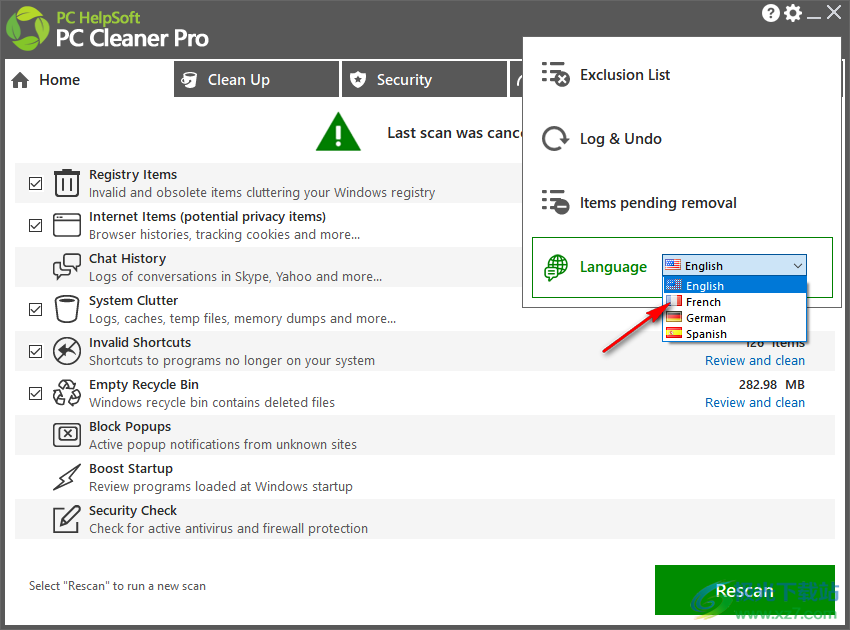Viewport: 850px width, 630px height.
Task: Click the Block Popups title
Action: (x=130, y=427)
